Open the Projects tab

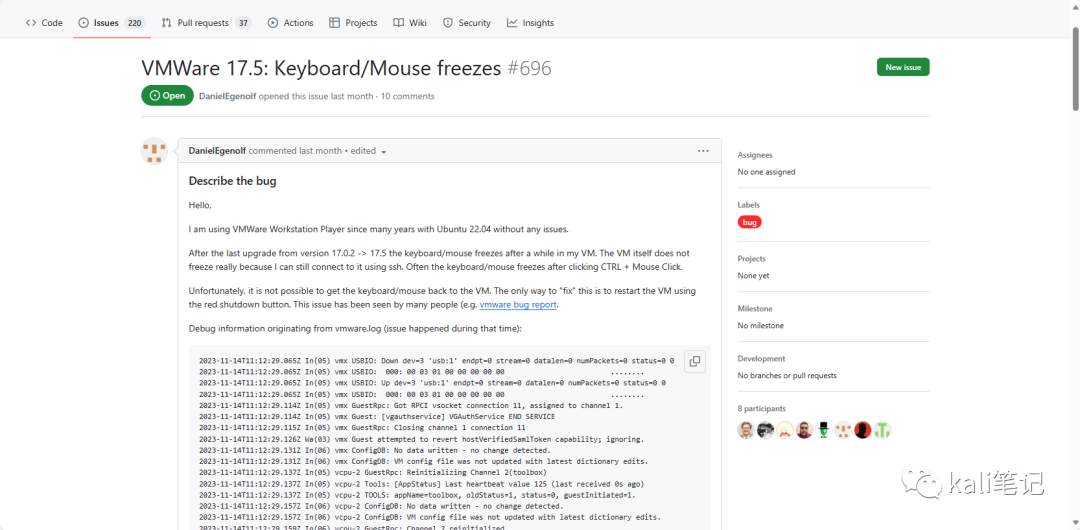pyautogui.click(x=353, y=23)
